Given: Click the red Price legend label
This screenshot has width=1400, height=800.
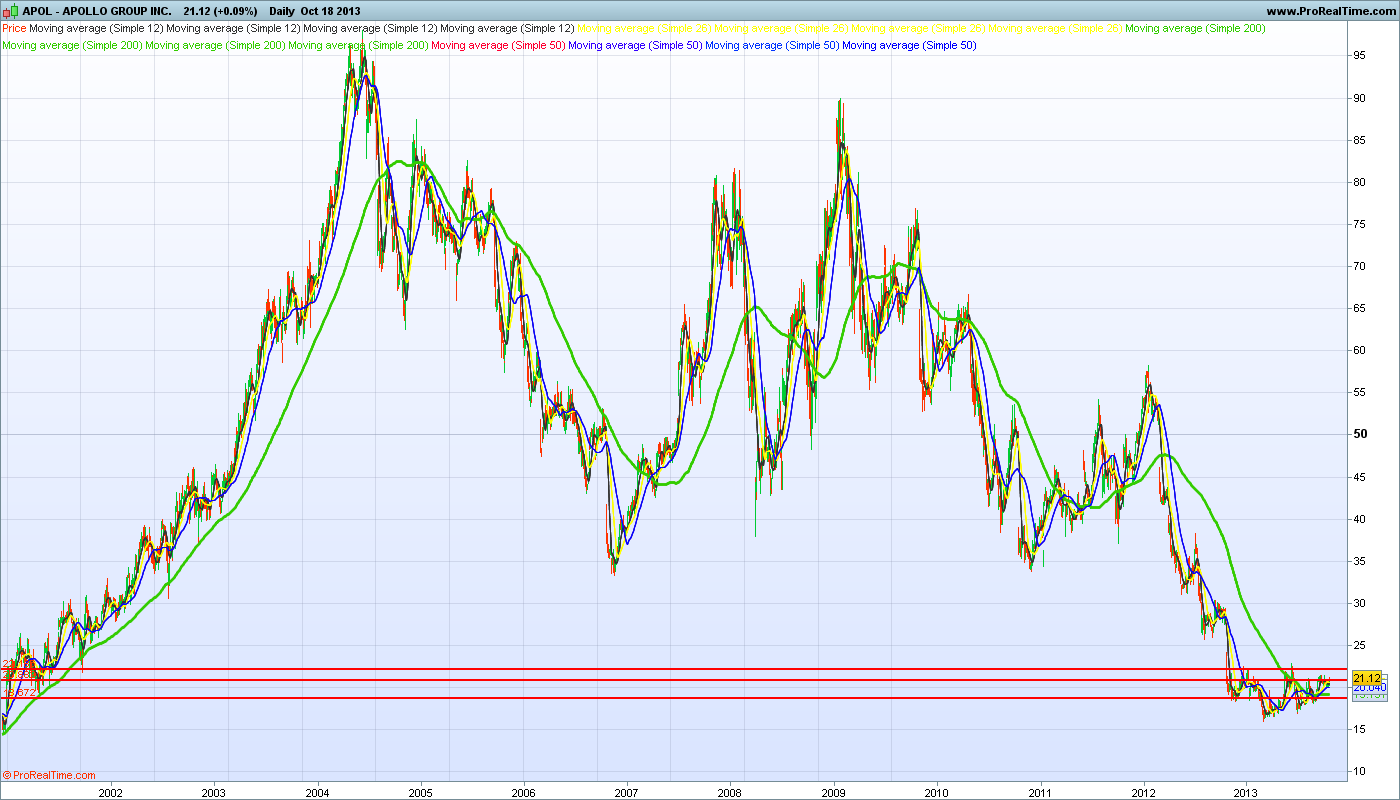Looking at the screenshot, I should pos(15,29).
